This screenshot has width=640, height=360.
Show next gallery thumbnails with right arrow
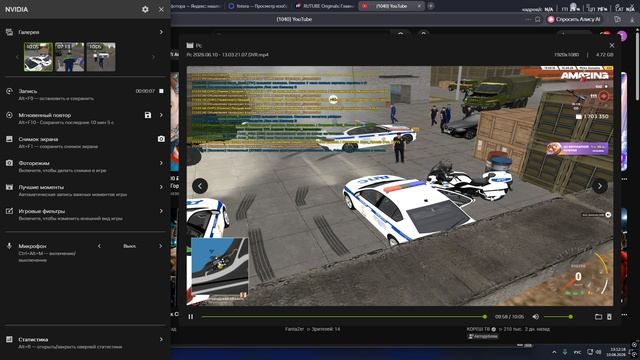click(x=153, y=57)
